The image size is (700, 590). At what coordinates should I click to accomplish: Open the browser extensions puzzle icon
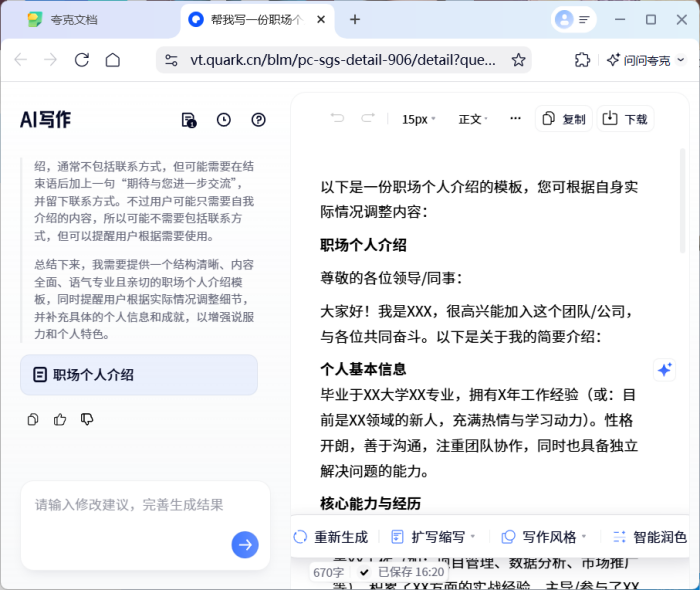(x=582, y=60)
